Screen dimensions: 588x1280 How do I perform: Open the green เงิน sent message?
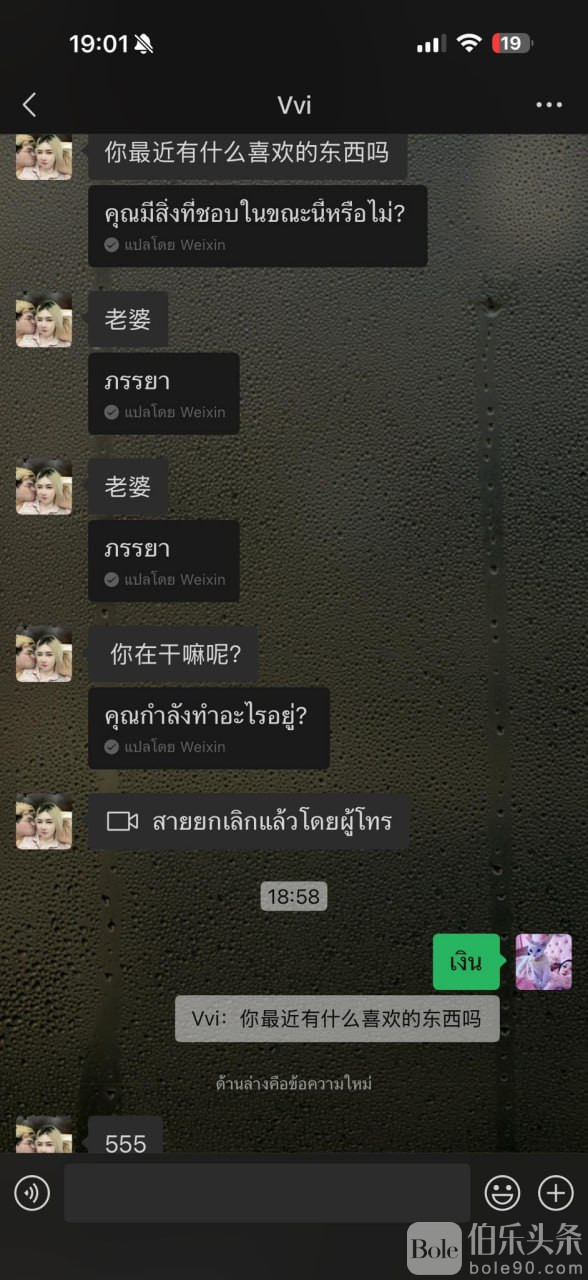click(466, 962)
